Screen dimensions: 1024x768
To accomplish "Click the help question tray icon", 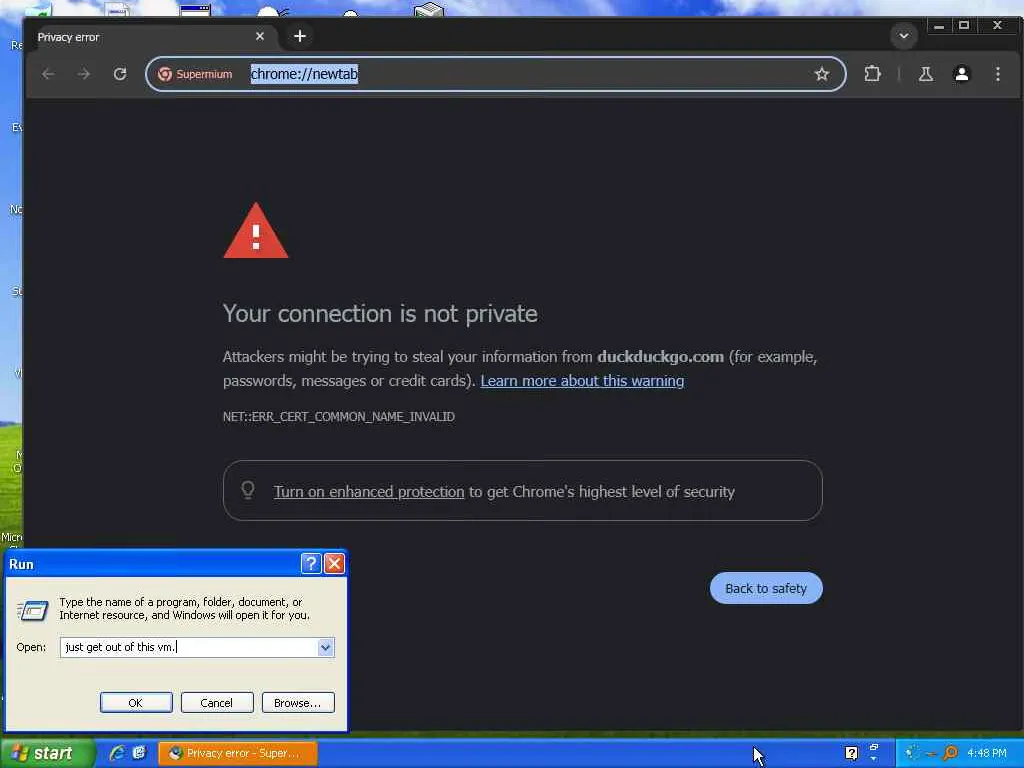I will pyautogui.click(x=851, y=754).
